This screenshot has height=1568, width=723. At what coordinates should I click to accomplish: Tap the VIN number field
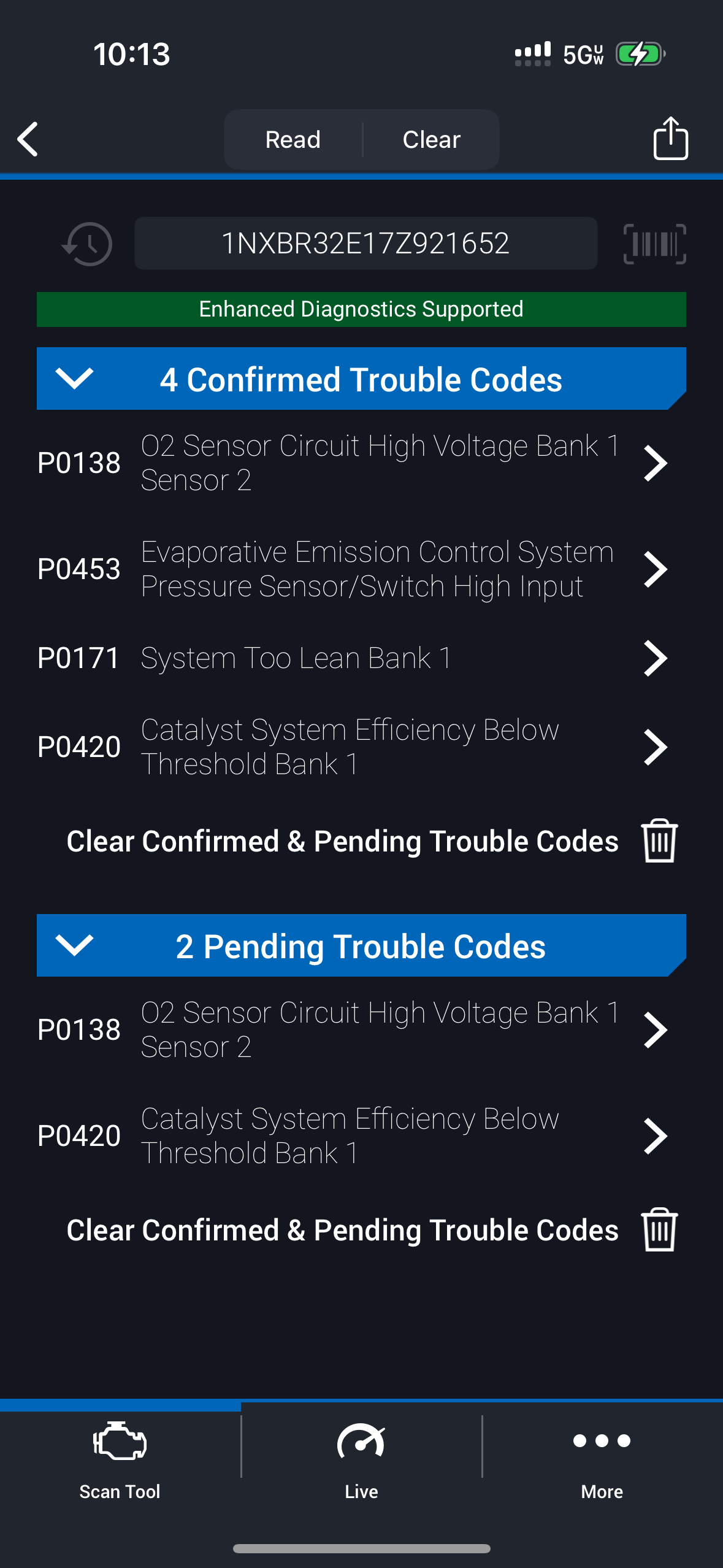[x=365, y=244]
